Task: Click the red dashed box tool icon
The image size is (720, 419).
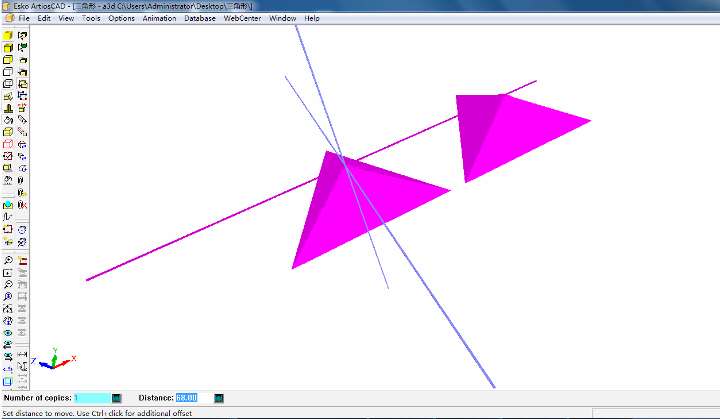Action: (8, 144)
